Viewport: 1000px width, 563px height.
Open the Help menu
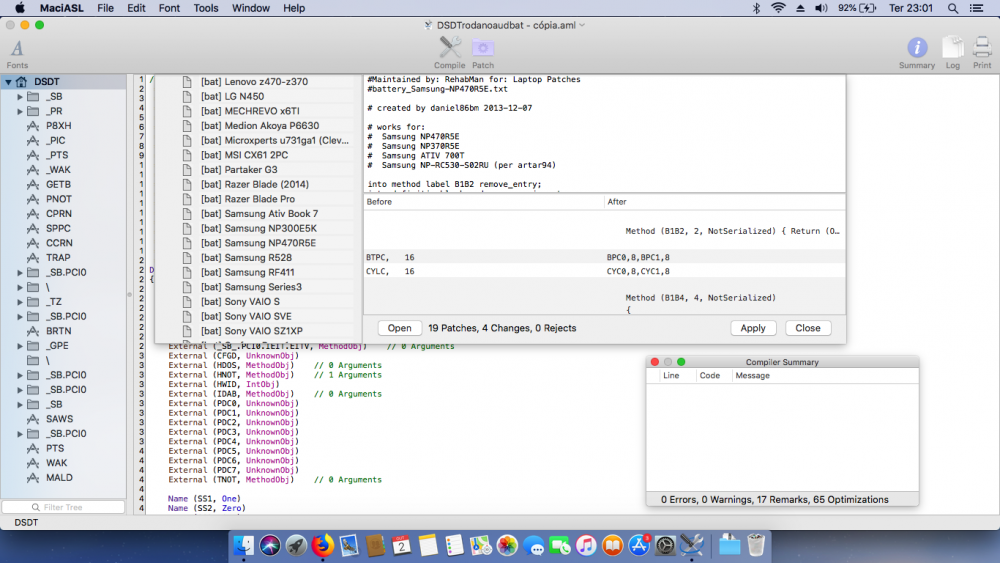(294, 8)
